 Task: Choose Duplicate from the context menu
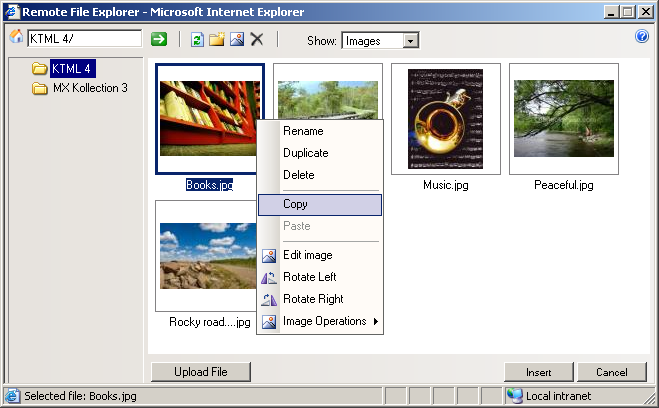click(320, 153)
